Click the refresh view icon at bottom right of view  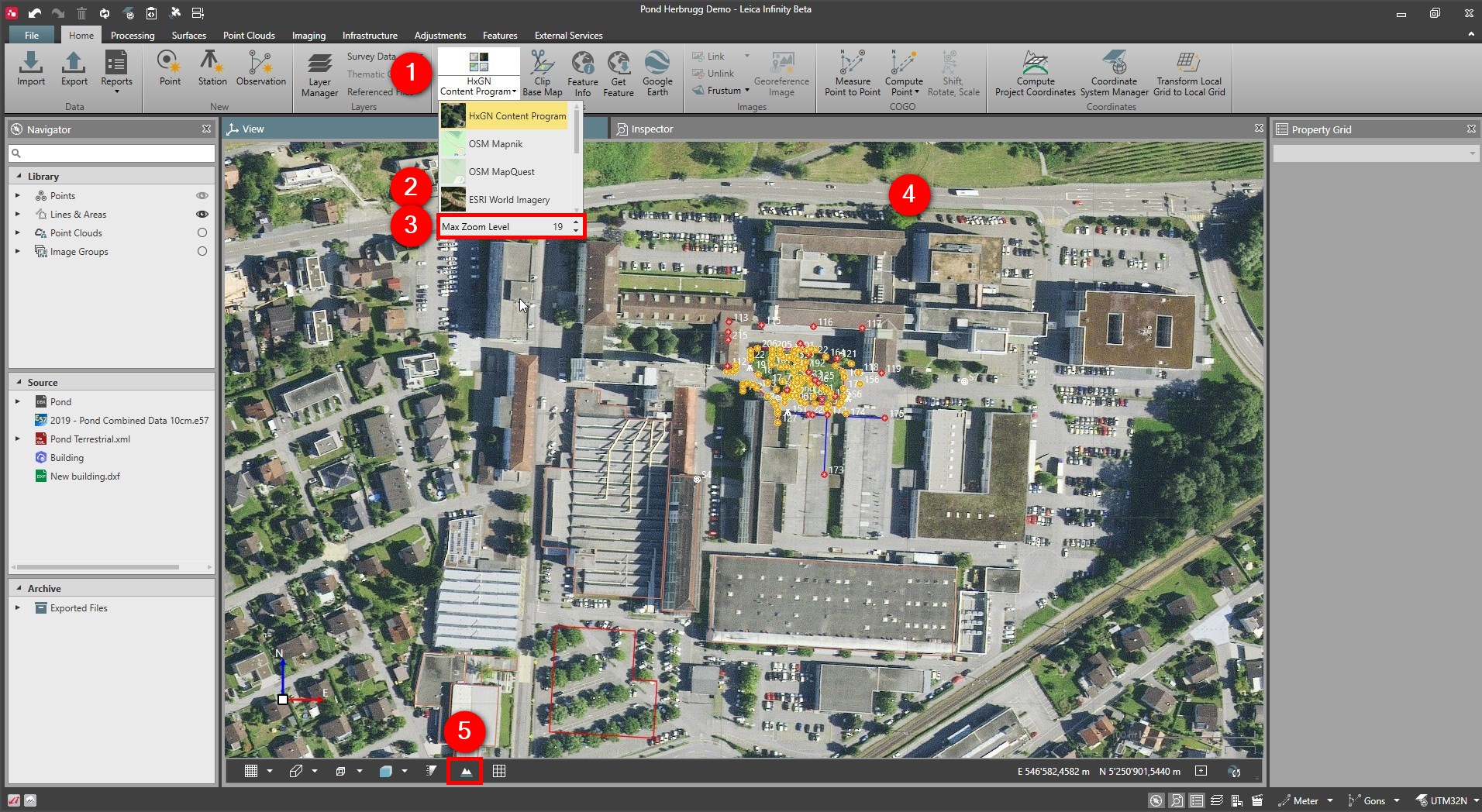1235,771
